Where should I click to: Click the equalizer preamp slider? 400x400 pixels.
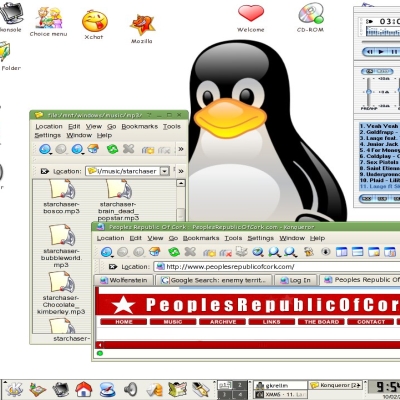pyautogui.click(x=368, y=91)
